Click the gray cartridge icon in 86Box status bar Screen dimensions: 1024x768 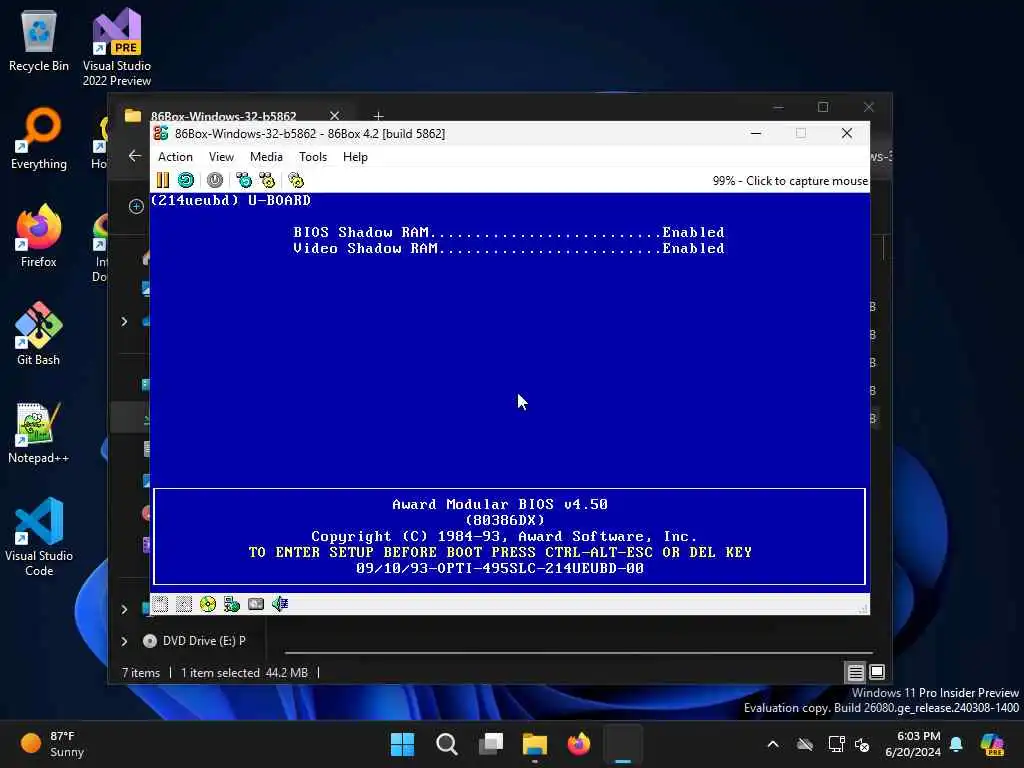point(256,604)
